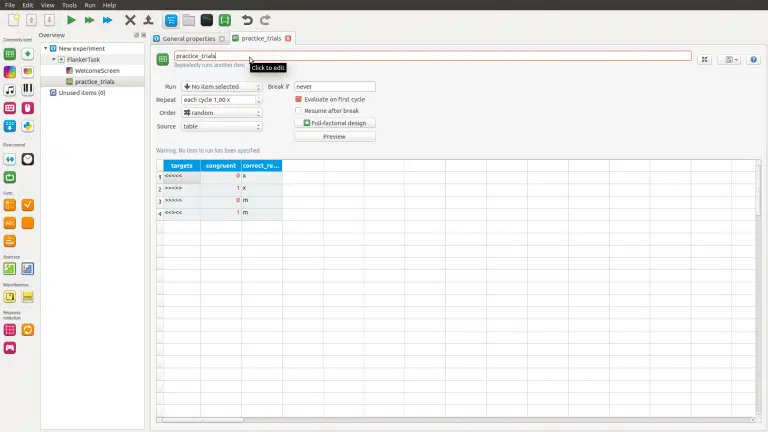This screenshot has height=432, width=768.
Task: Open the Help menu
Action: pos(109,5)
